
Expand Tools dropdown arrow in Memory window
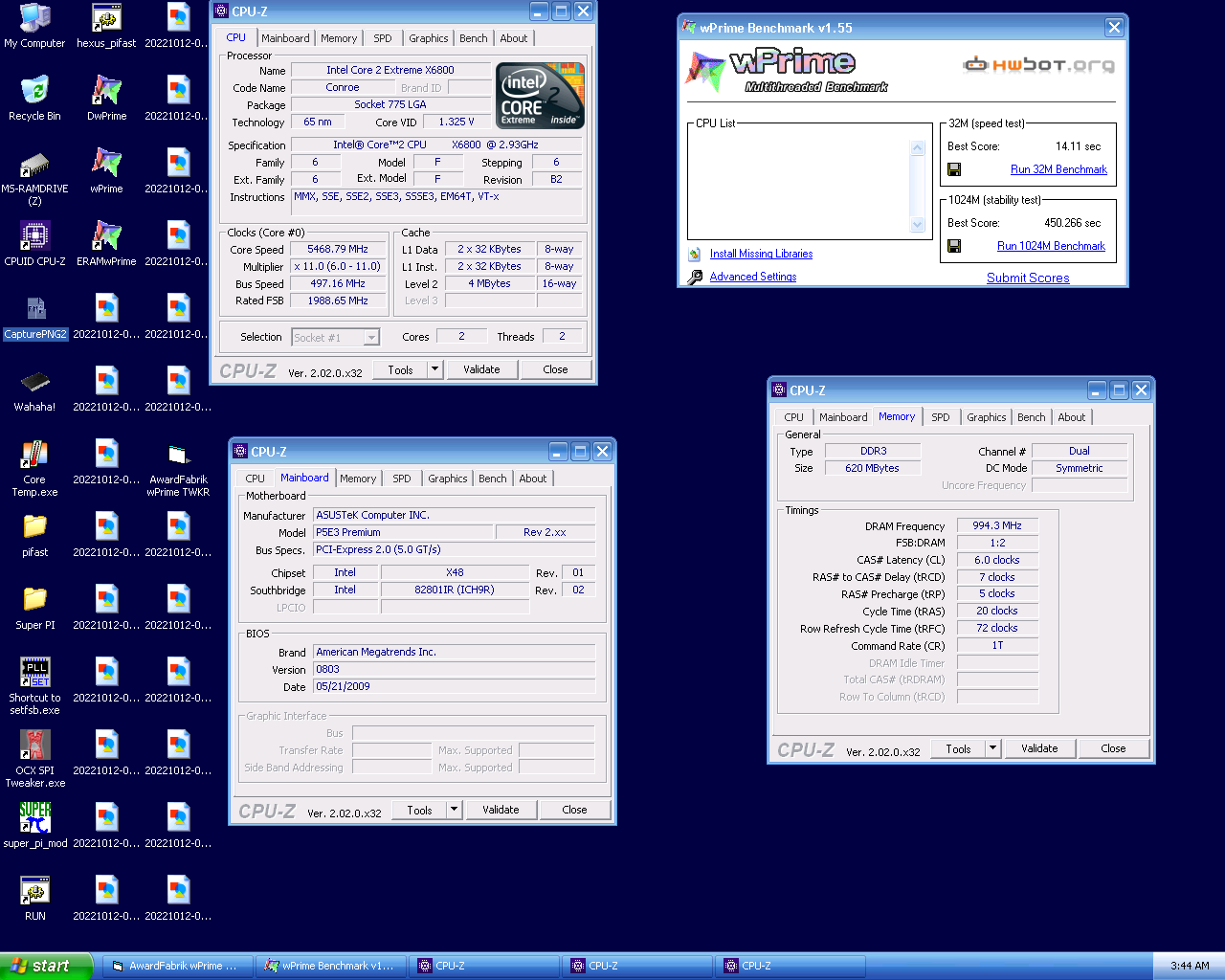[992, 748]
